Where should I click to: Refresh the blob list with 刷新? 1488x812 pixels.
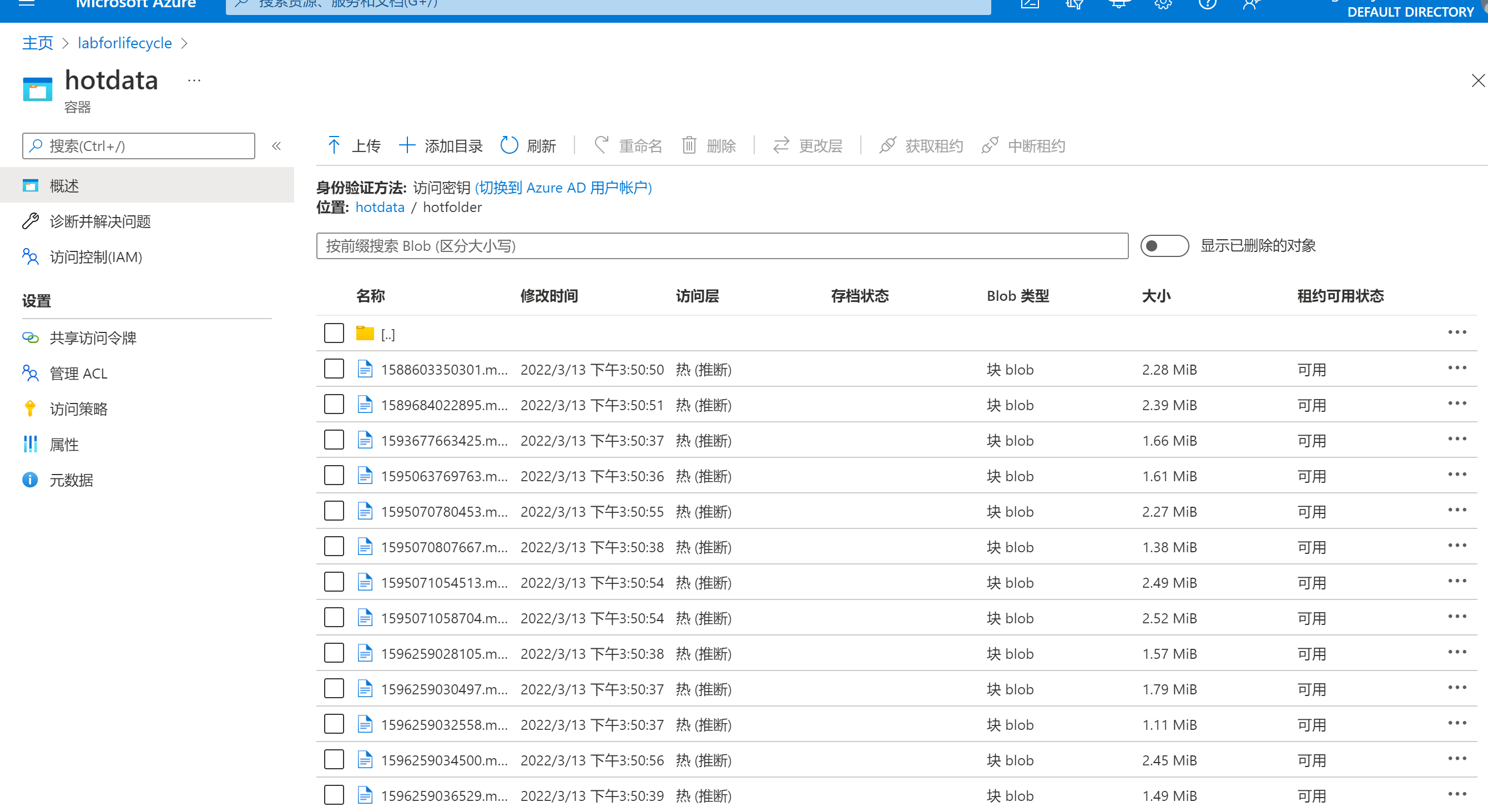tap(527, 145)
